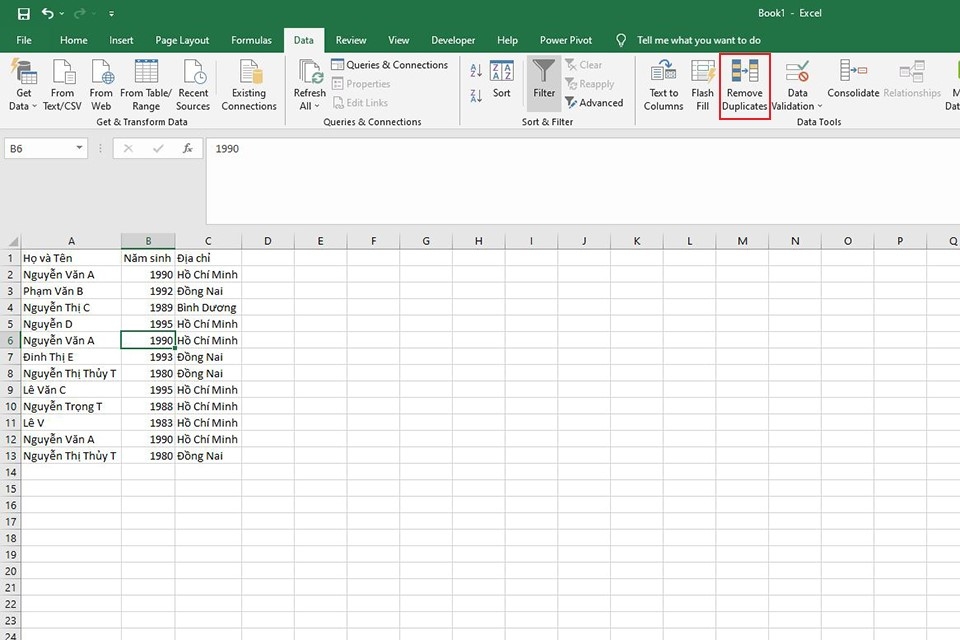Open the Sort dialog
The width and height of the screenshot is (960, 640).
501,80
